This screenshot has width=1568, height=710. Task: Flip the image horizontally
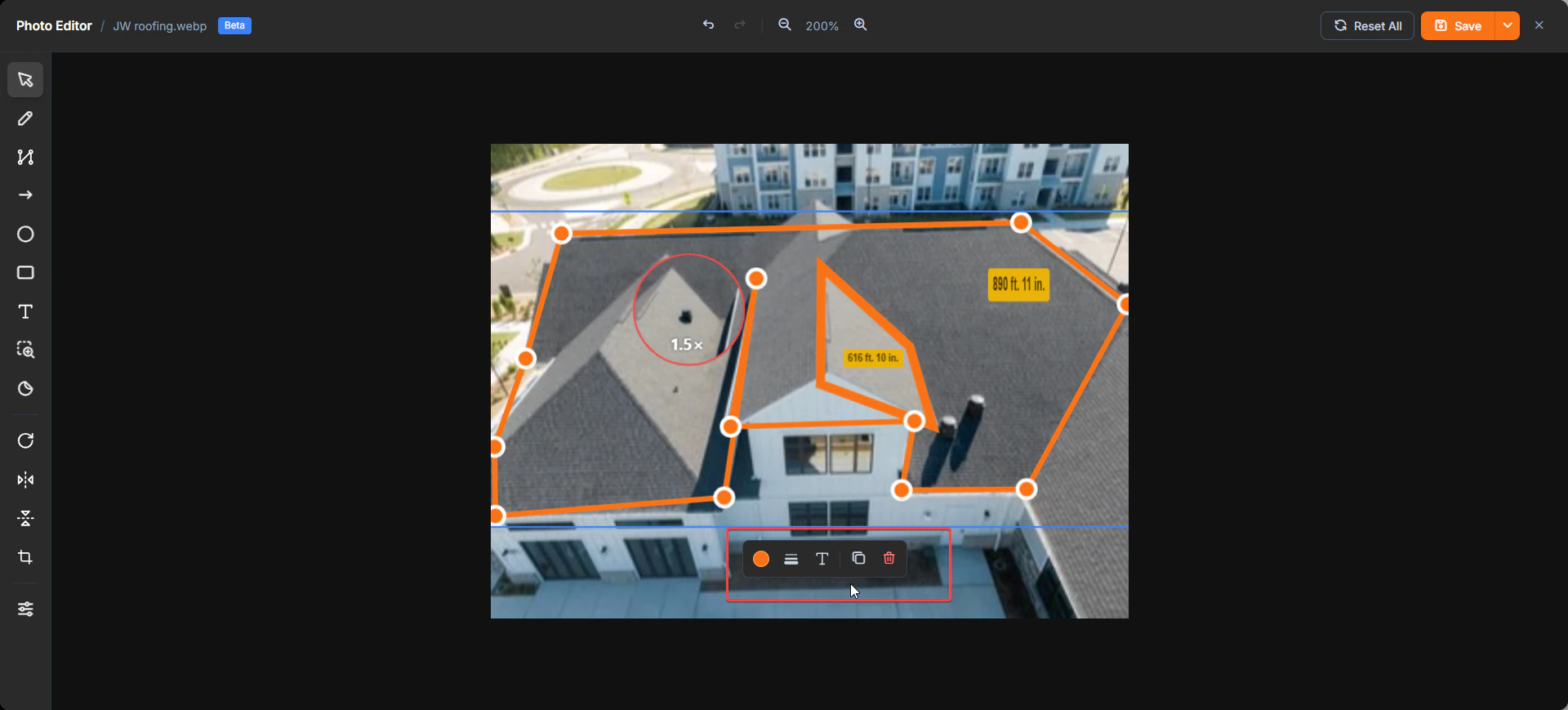[x=25, y=480]
